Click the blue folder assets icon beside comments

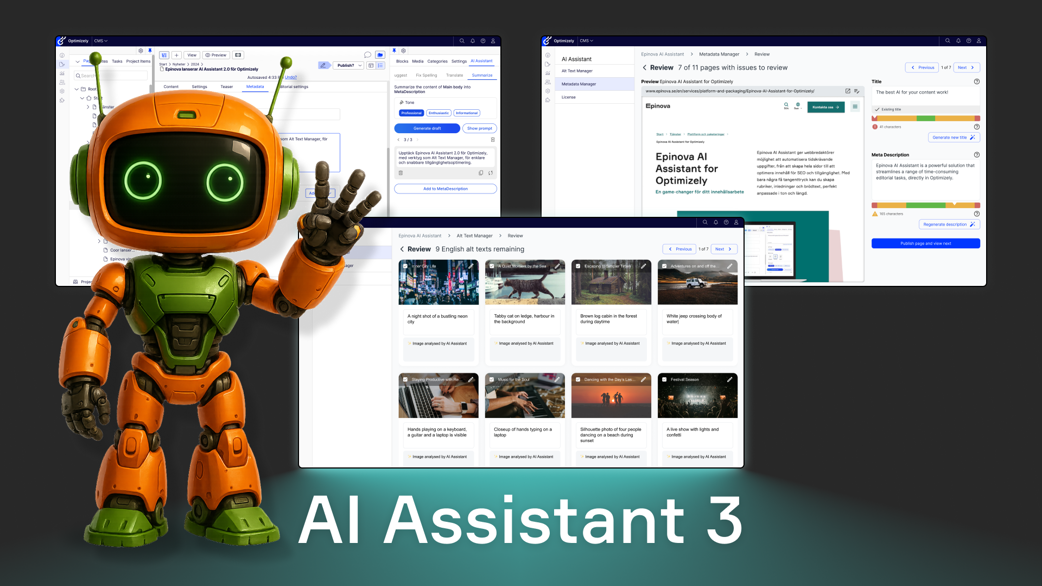380,55
